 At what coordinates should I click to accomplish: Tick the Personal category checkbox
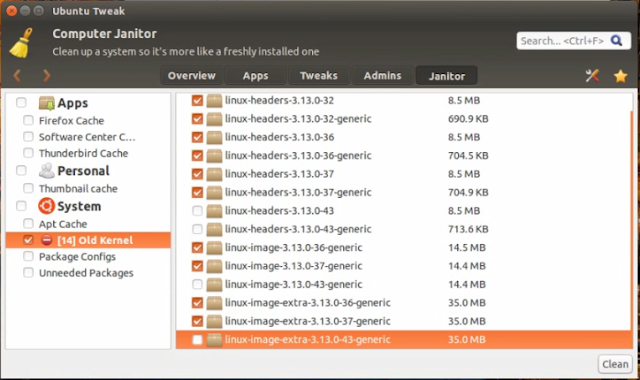click(x=21, y=170)
